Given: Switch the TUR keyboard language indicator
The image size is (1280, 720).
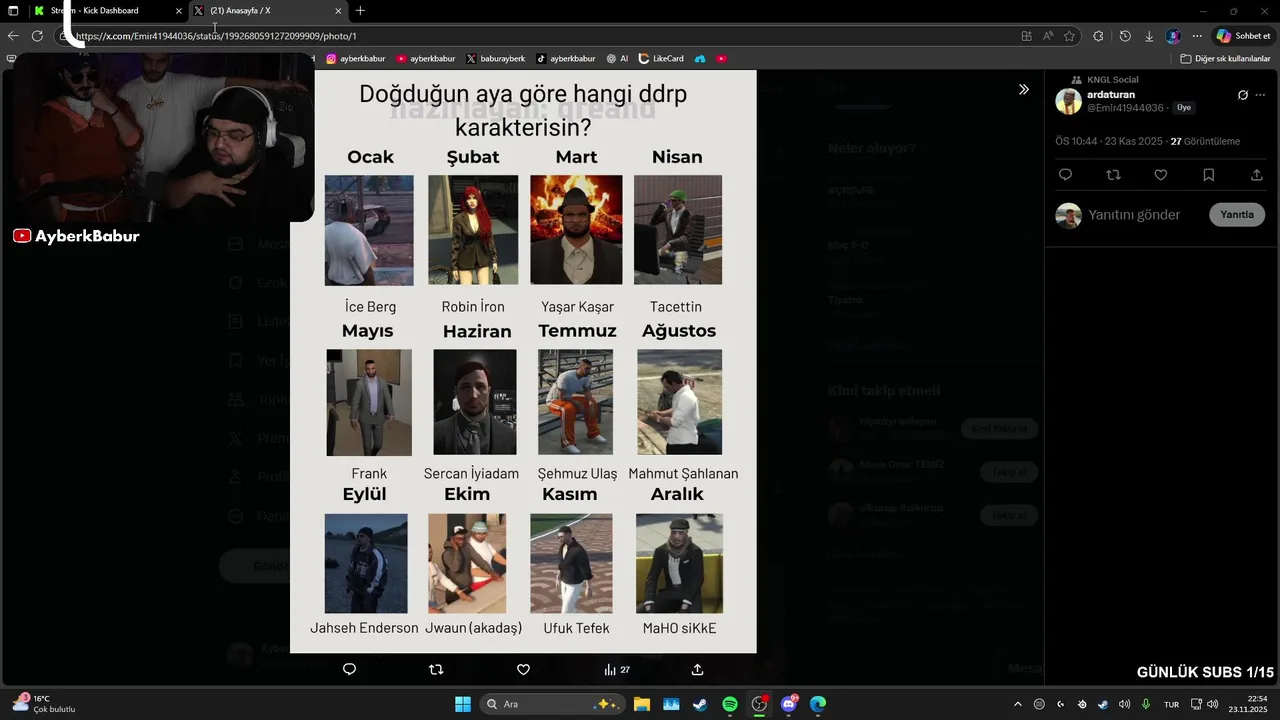Looking at the screenshot, I should click(1171, 704).
